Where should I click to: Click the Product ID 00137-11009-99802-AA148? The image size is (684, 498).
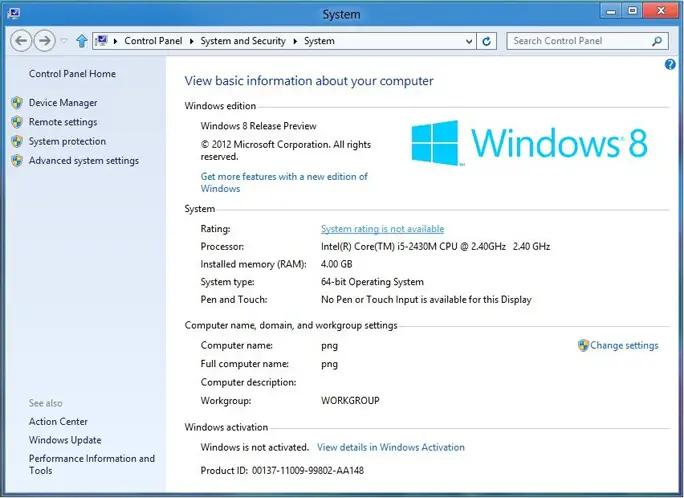point(282,471)
